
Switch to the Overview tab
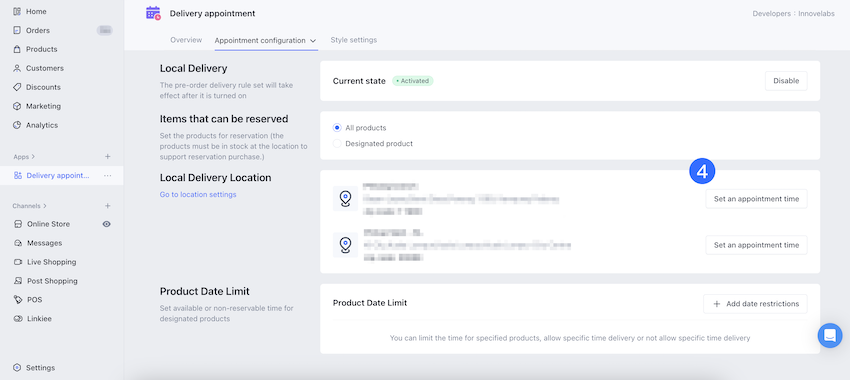point(186,40)
